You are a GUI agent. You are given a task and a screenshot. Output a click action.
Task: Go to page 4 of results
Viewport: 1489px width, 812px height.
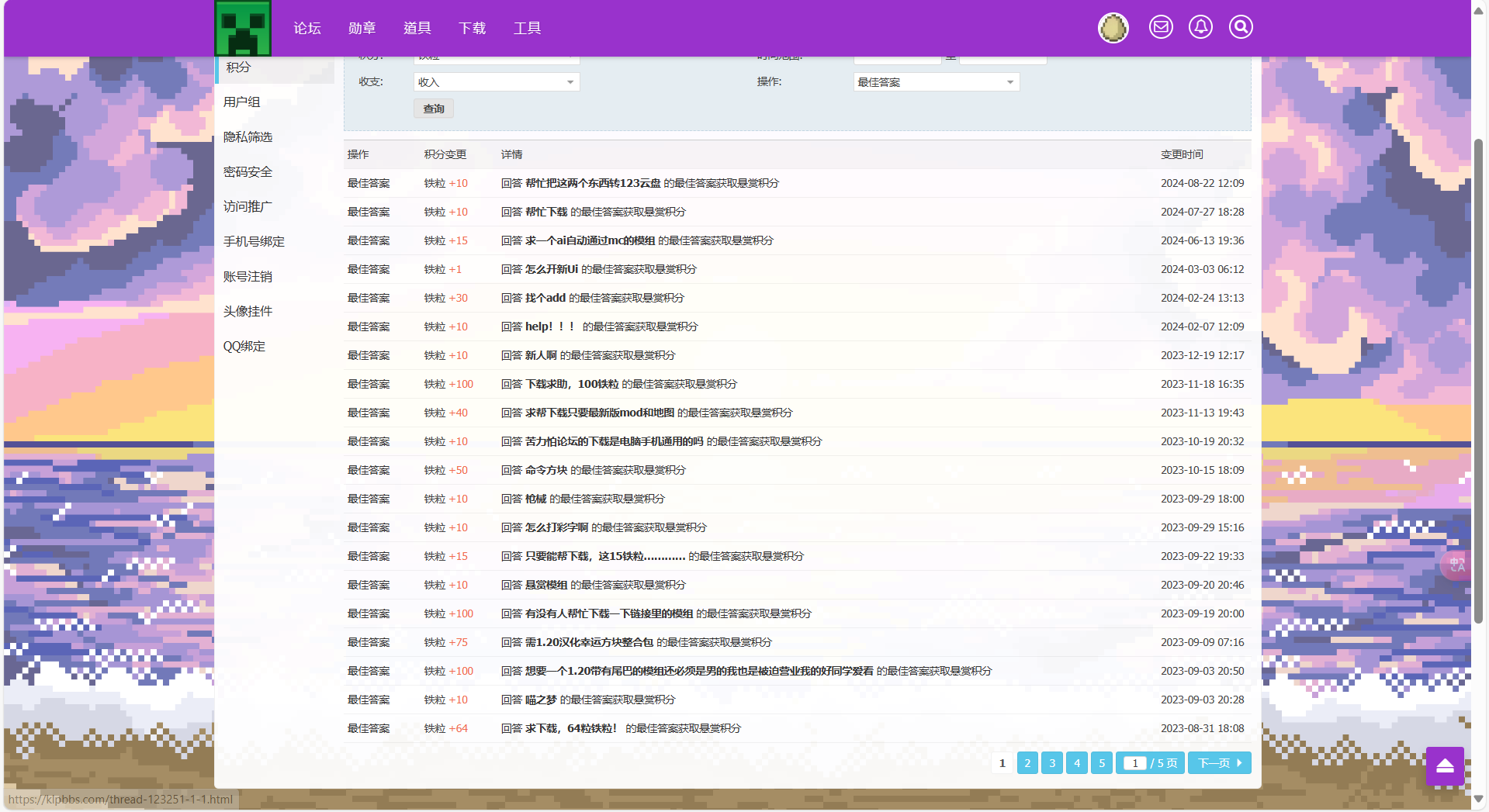(1077, 763)
